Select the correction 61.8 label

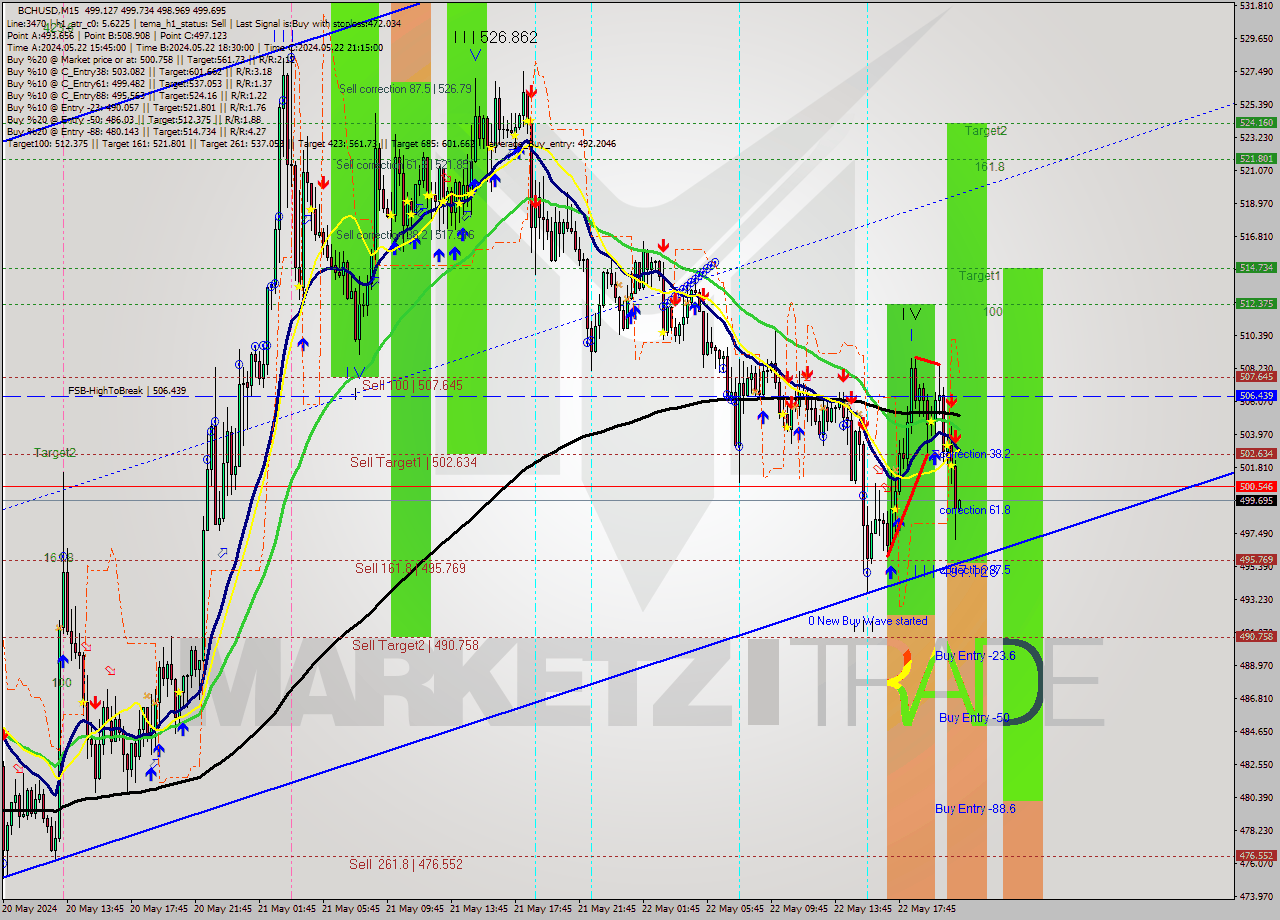974,510
